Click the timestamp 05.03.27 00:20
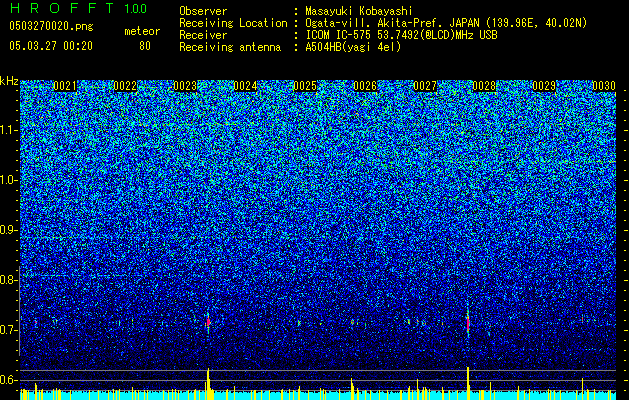 (x=51, y=46)
